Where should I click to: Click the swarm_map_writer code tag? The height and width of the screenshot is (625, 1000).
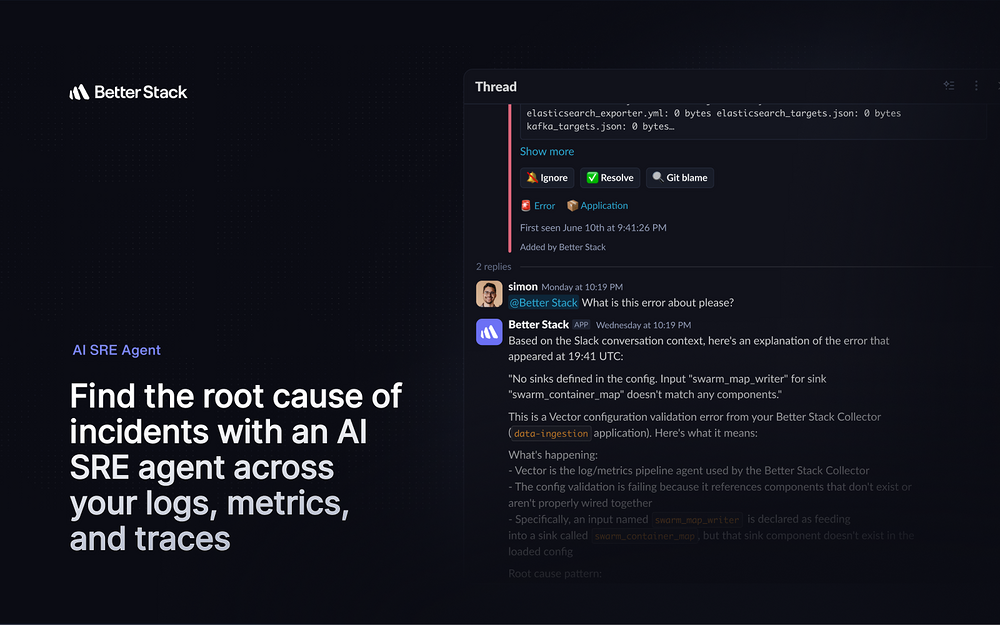point(697,520)
